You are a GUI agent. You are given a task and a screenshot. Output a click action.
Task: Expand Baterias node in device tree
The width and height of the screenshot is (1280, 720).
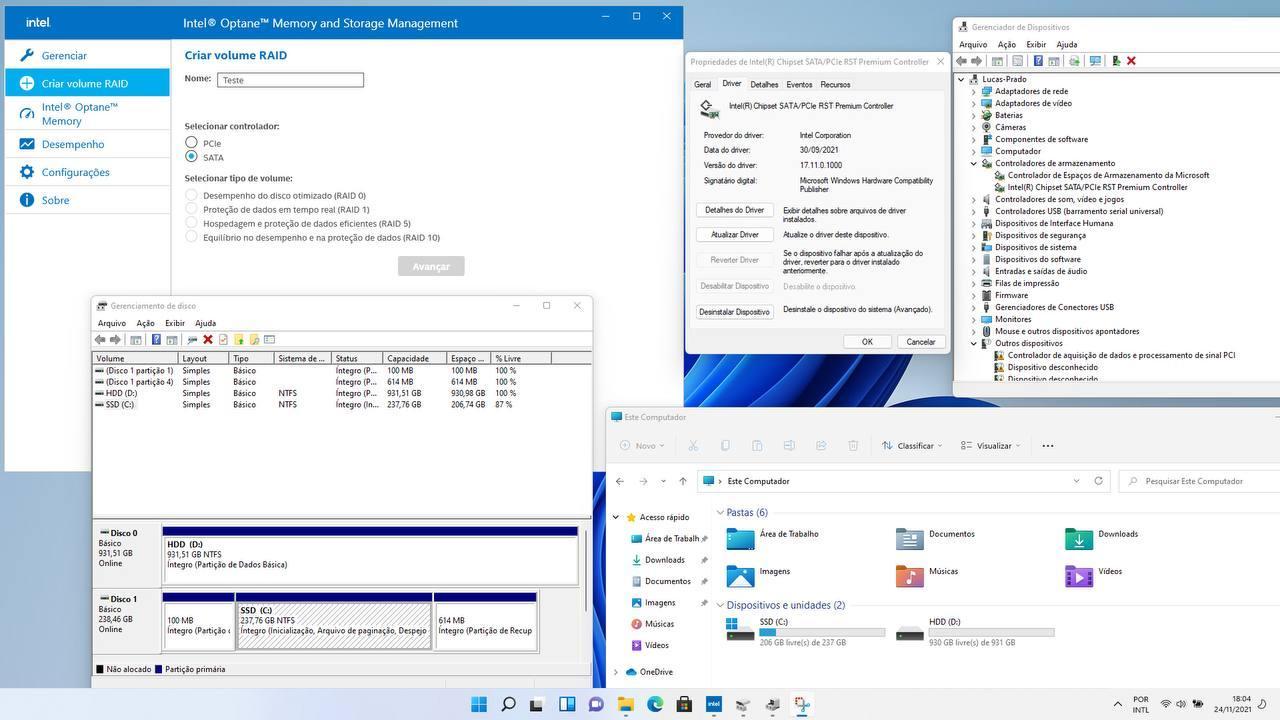pyautogui.click(x=973, y=115)
